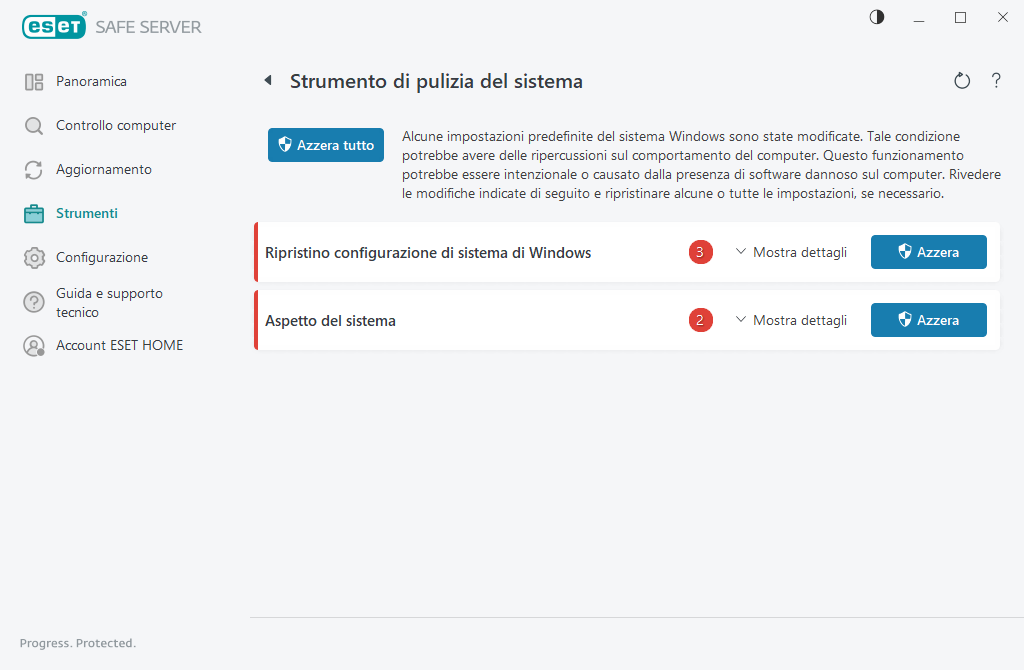The width and height of the screenshot is (1024, 670).
Task: Expand Mostra dettagli for Ripristino configurazione
Action: [x=791, y=252]
